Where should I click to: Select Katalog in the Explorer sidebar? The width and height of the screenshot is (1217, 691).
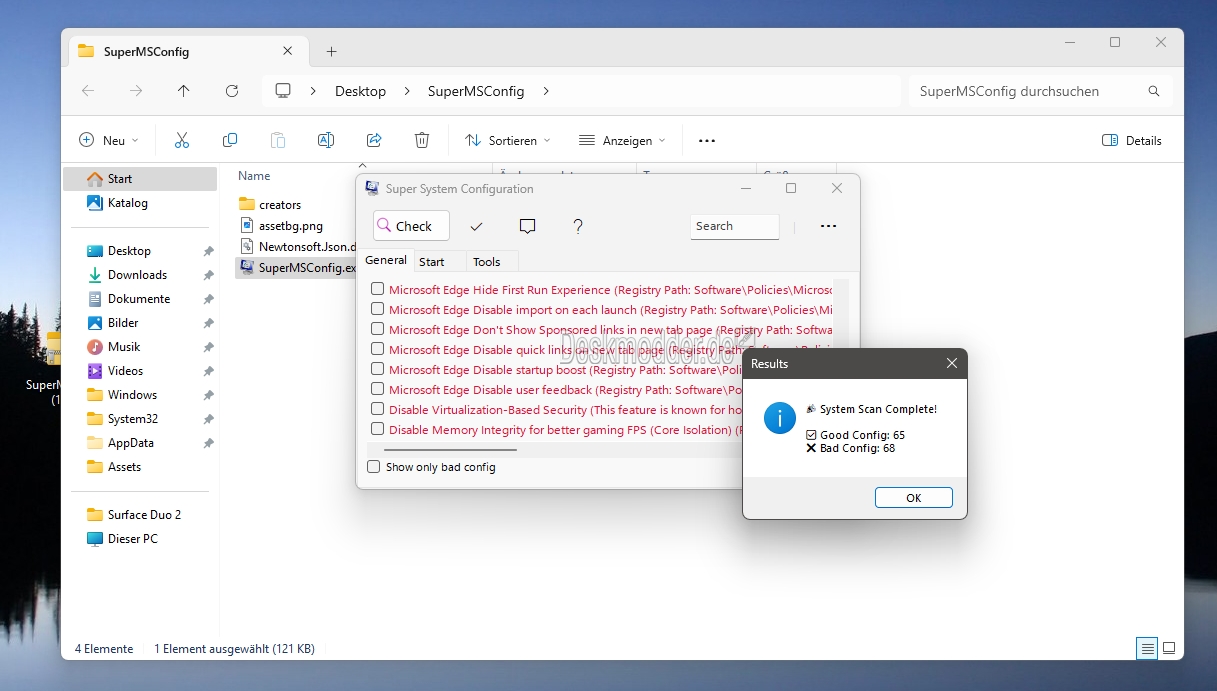click(x=140, y=203)
